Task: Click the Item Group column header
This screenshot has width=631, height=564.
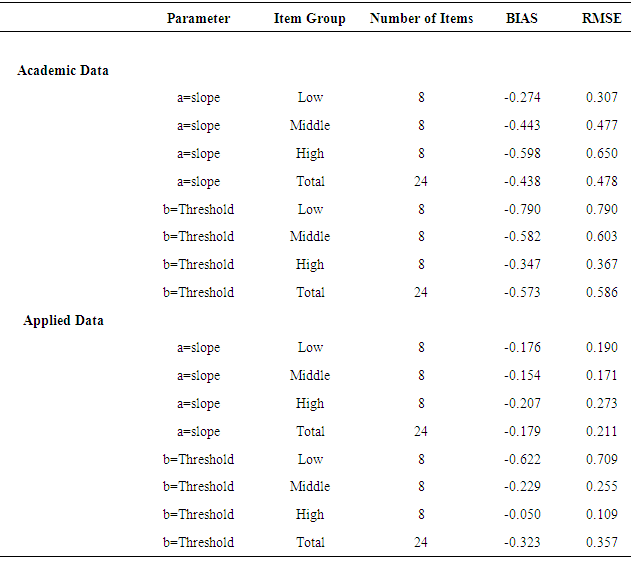Action: pyautogui.click(x=310, y=19)
